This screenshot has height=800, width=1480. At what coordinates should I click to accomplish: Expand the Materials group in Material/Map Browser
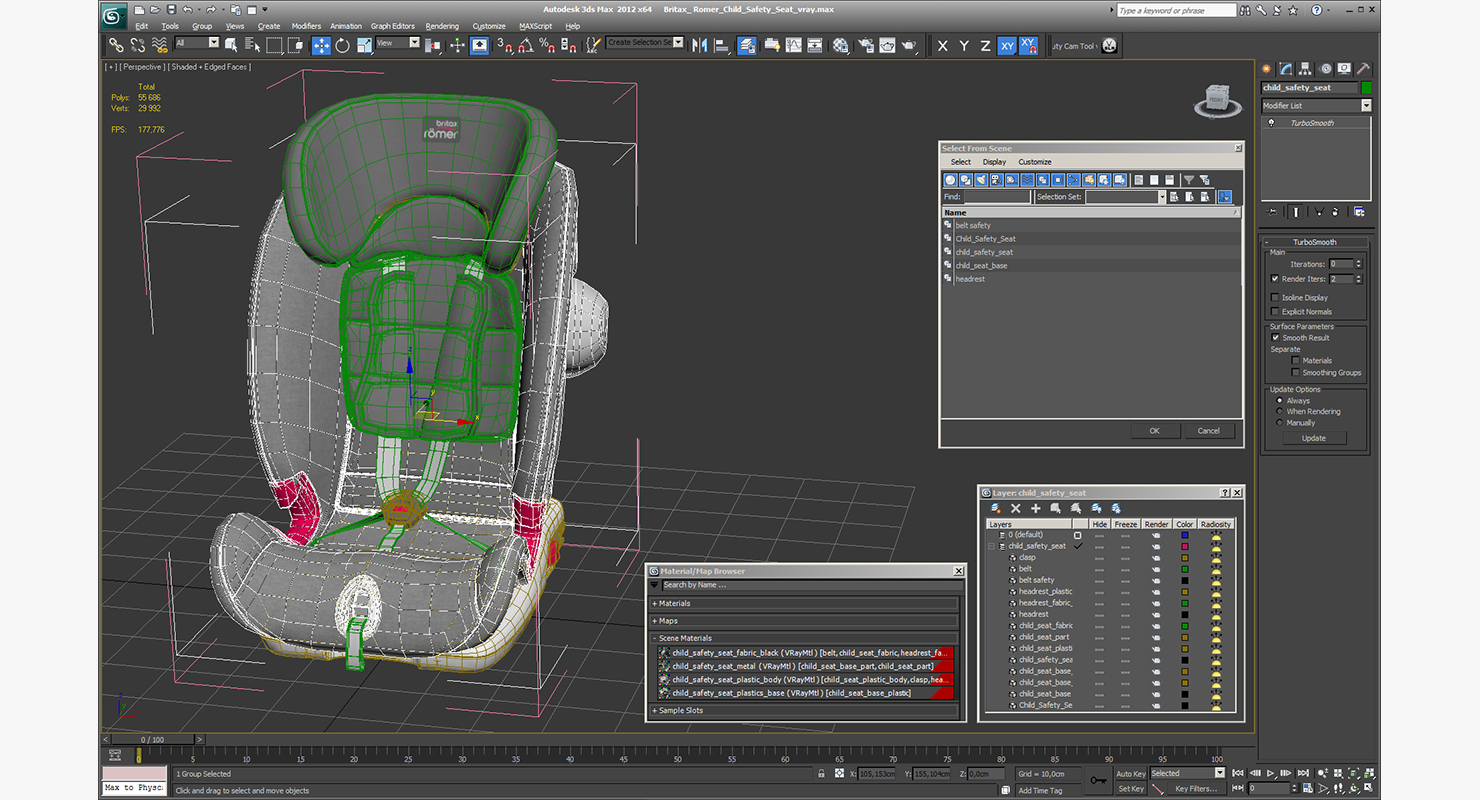coord(805,603)
